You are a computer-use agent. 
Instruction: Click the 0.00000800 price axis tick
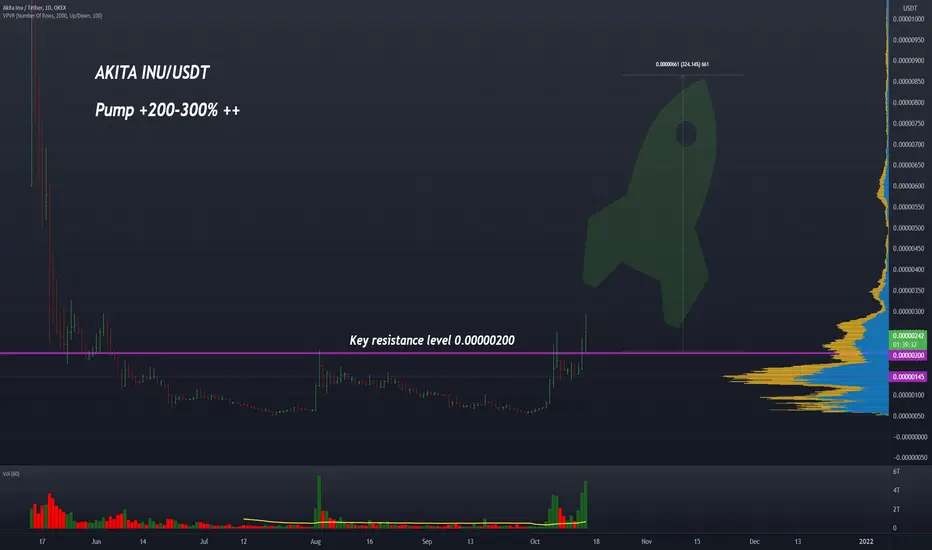tap(909, 102)
